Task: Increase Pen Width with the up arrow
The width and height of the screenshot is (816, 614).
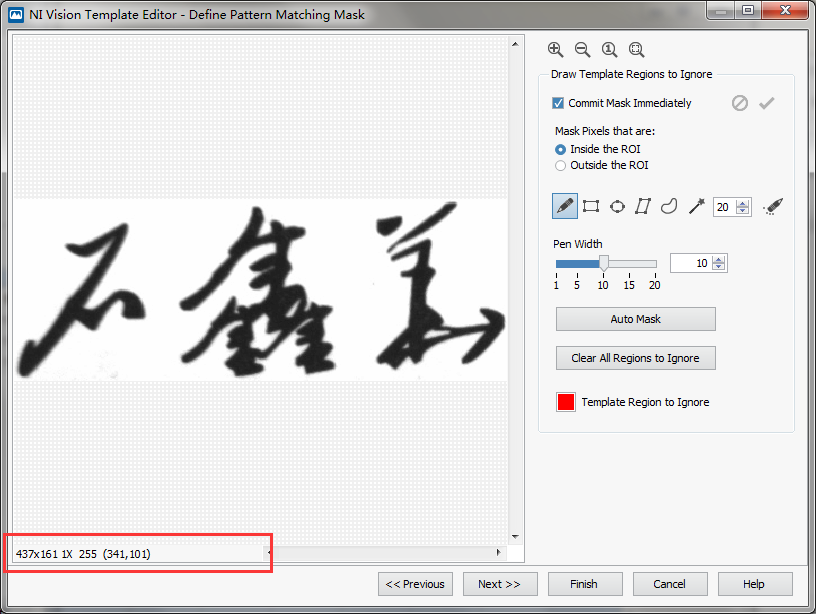Action: point(719,260)
